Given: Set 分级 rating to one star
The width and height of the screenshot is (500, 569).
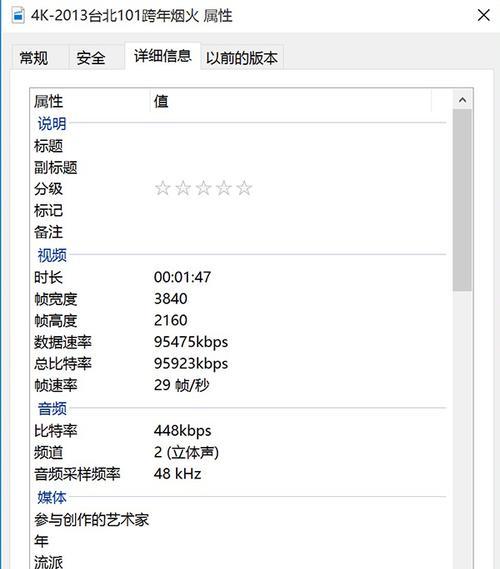Looking at the screenshot, I should [x=163, y=188].
